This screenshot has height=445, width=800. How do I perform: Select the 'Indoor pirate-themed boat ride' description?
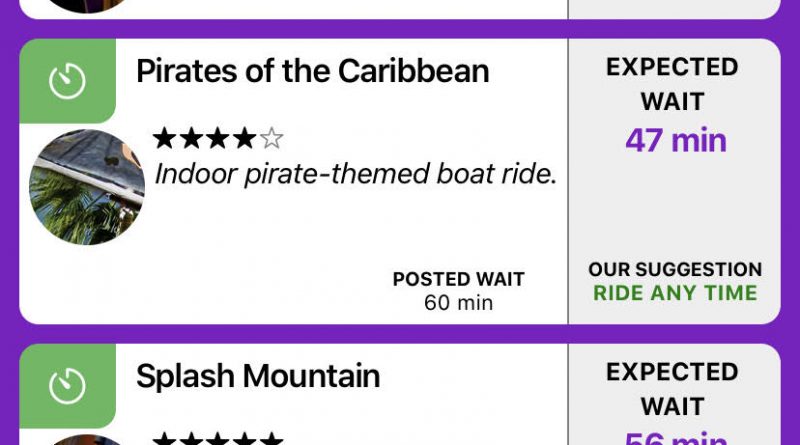click(x=355, y=174)
